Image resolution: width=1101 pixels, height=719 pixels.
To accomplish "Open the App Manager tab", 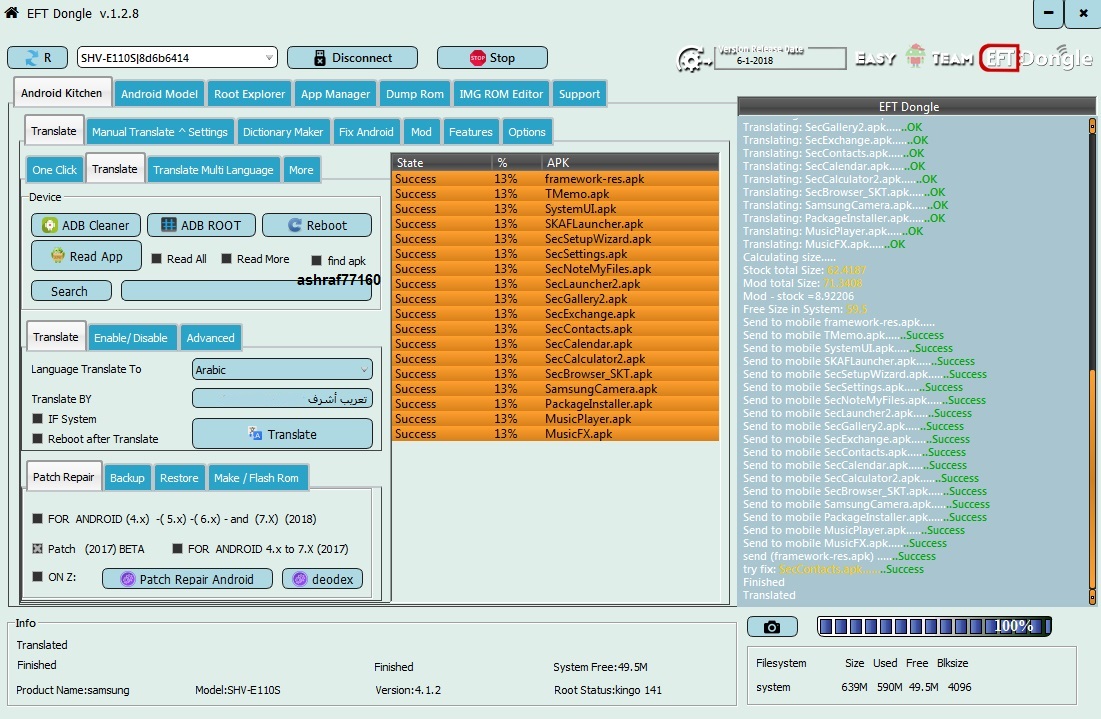I will pyautogui.click(x=335, y=94).
